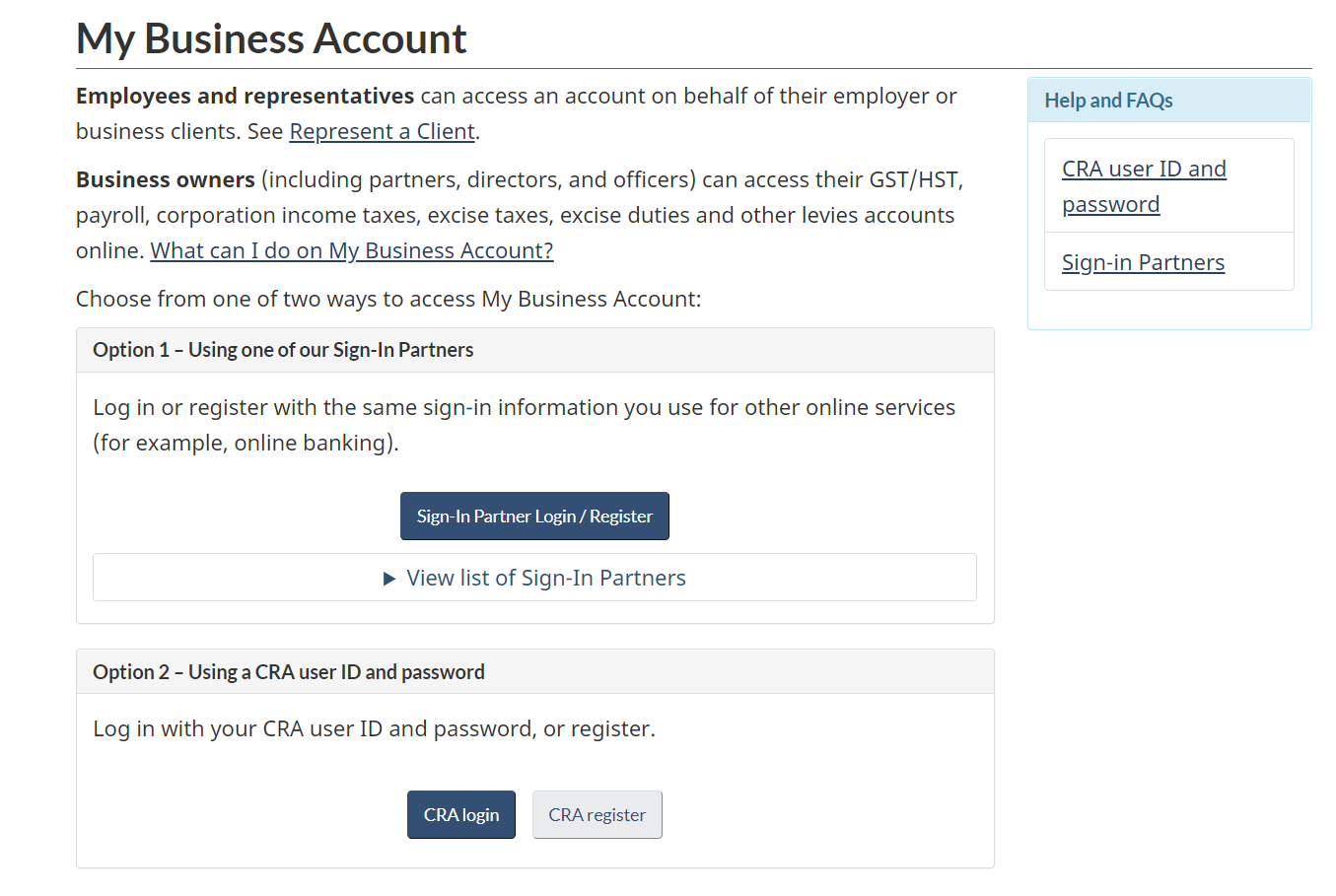This screenshot has width=1336, height=896.
Task: Select the CRA register button
Action: 597,815
